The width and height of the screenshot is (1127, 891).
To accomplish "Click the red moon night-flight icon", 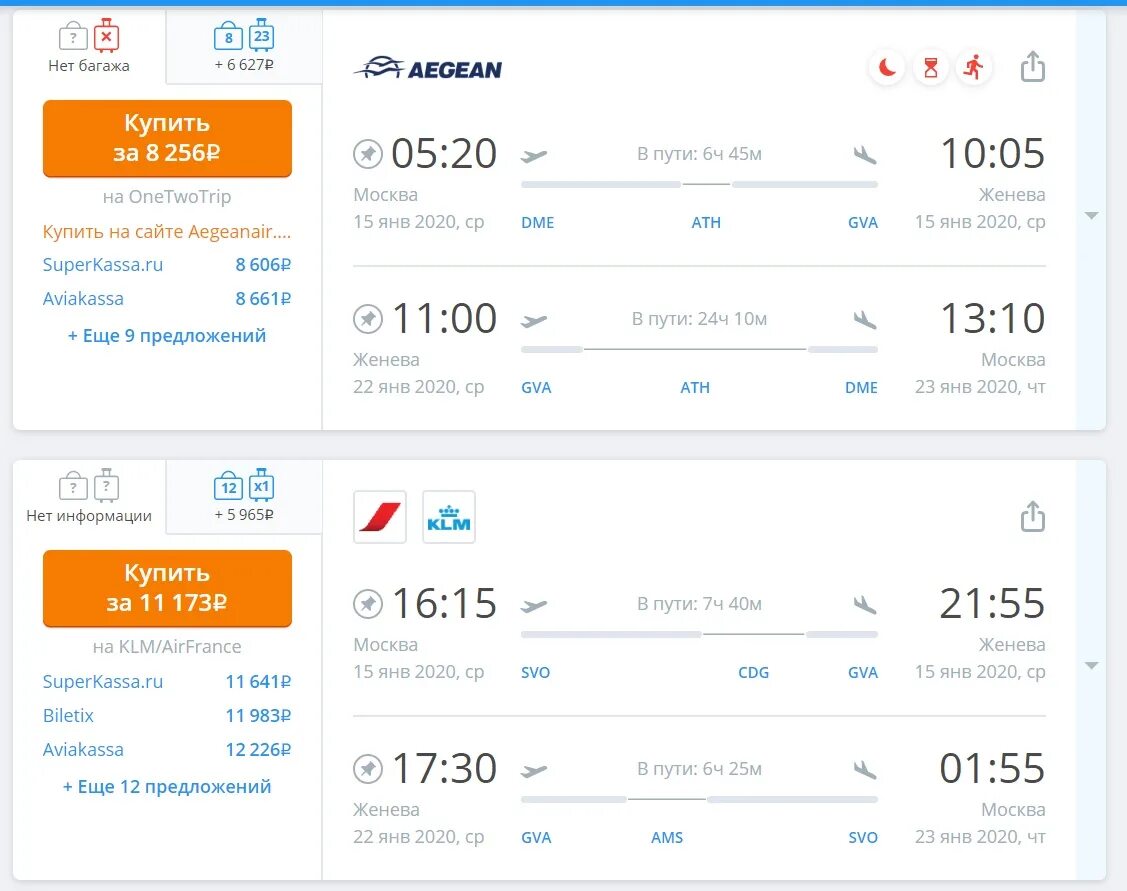I will pyautogui.click(x=886, y=68).
